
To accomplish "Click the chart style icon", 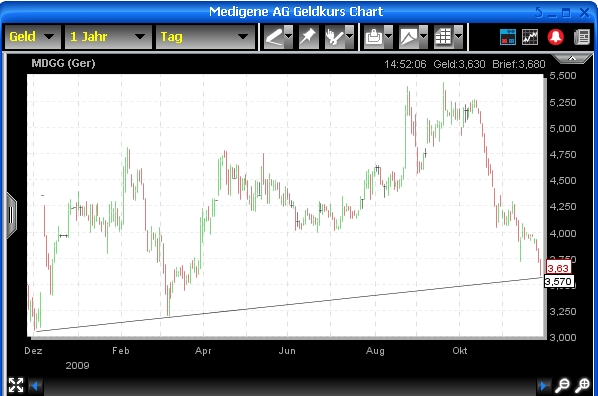I will point(409,37).
